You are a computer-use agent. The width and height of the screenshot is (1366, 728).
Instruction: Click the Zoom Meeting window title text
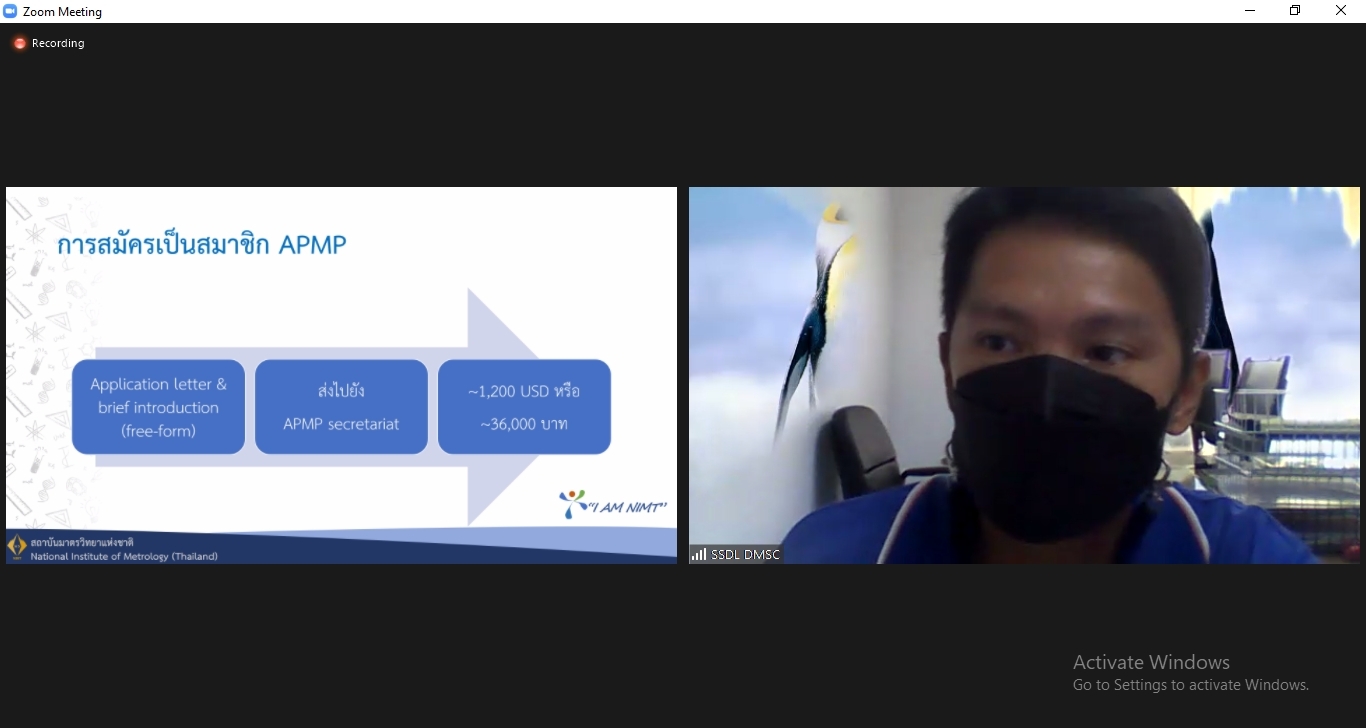point(62,12)
